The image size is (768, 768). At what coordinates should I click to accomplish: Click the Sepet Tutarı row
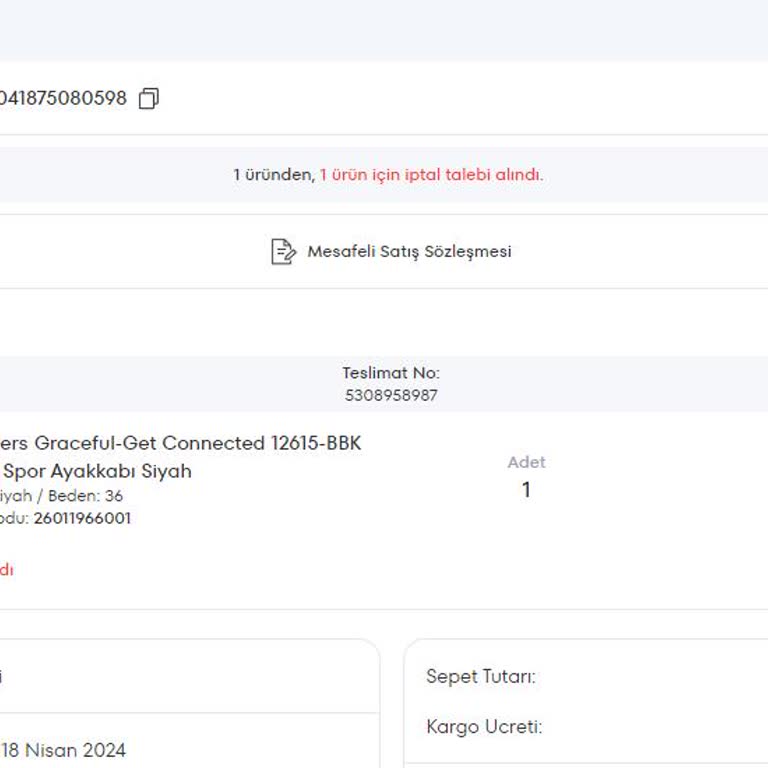point(481,677)
